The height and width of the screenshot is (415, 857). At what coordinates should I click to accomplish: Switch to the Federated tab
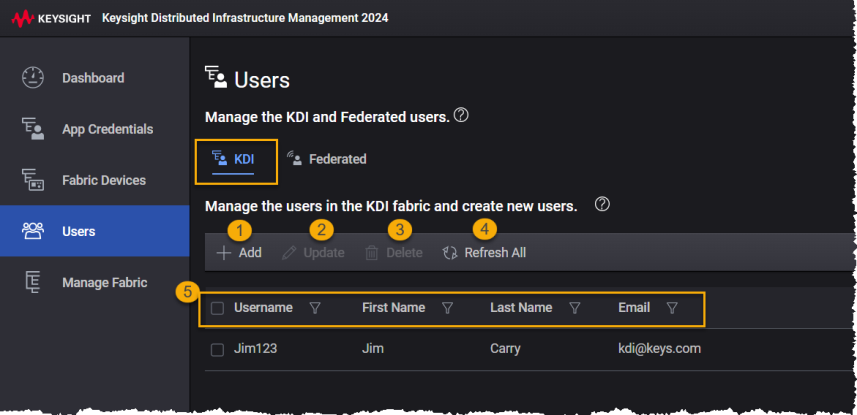pos(326,159)
